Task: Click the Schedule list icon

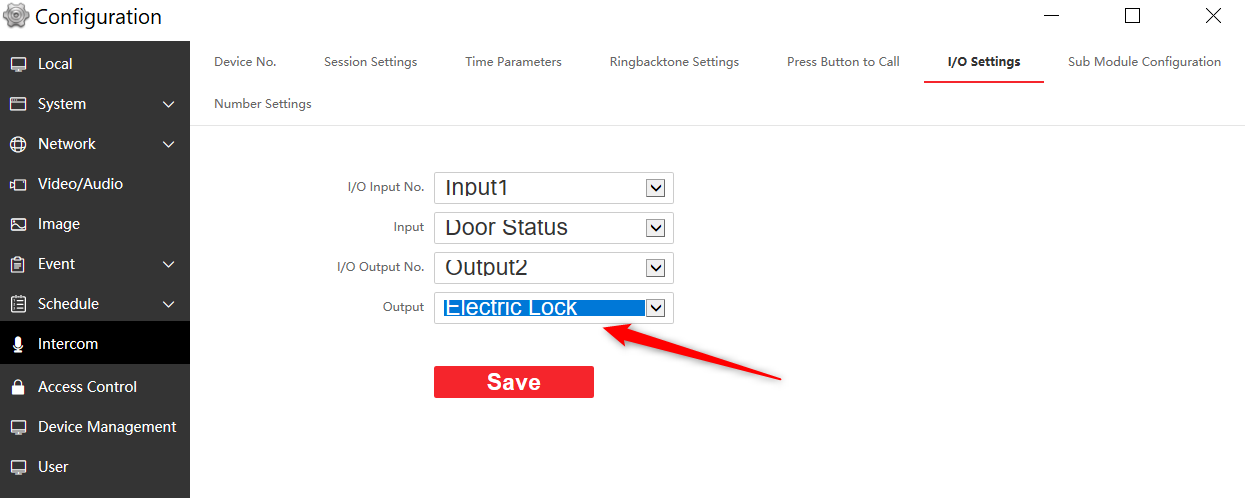Action: pyautogui.click(x=18, y=304)
